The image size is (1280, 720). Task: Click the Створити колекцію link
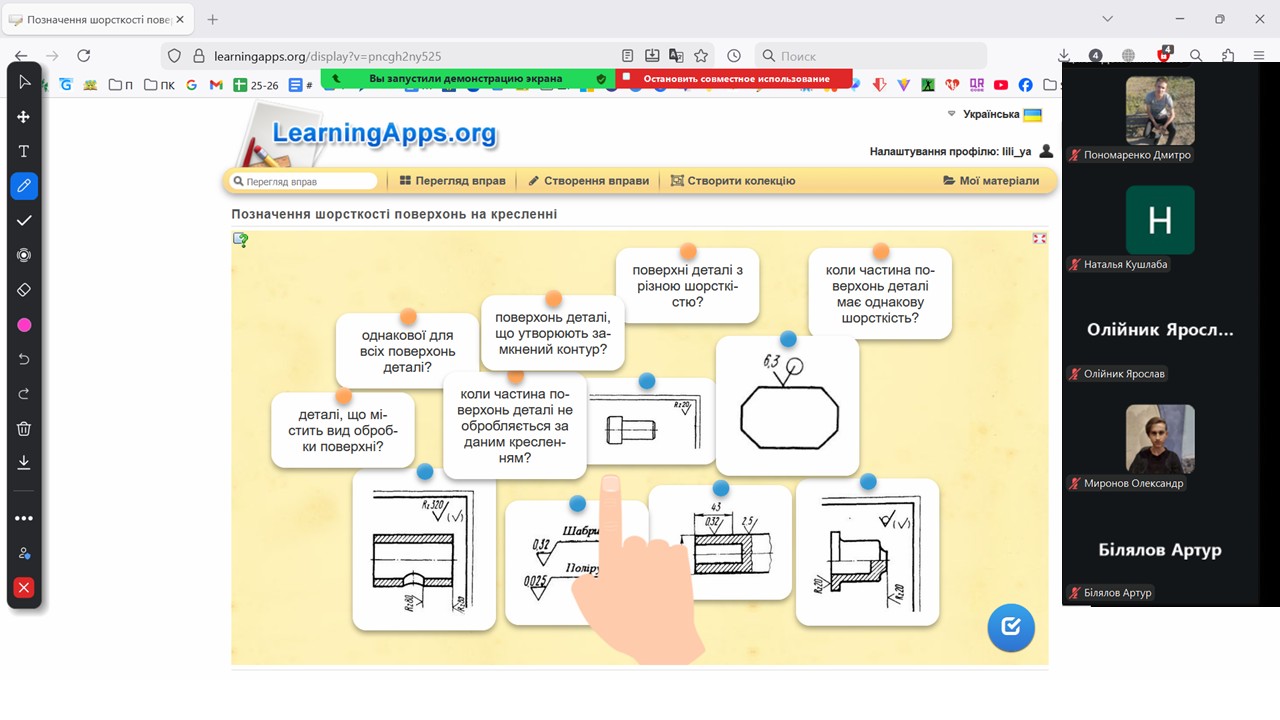point(733,181)
